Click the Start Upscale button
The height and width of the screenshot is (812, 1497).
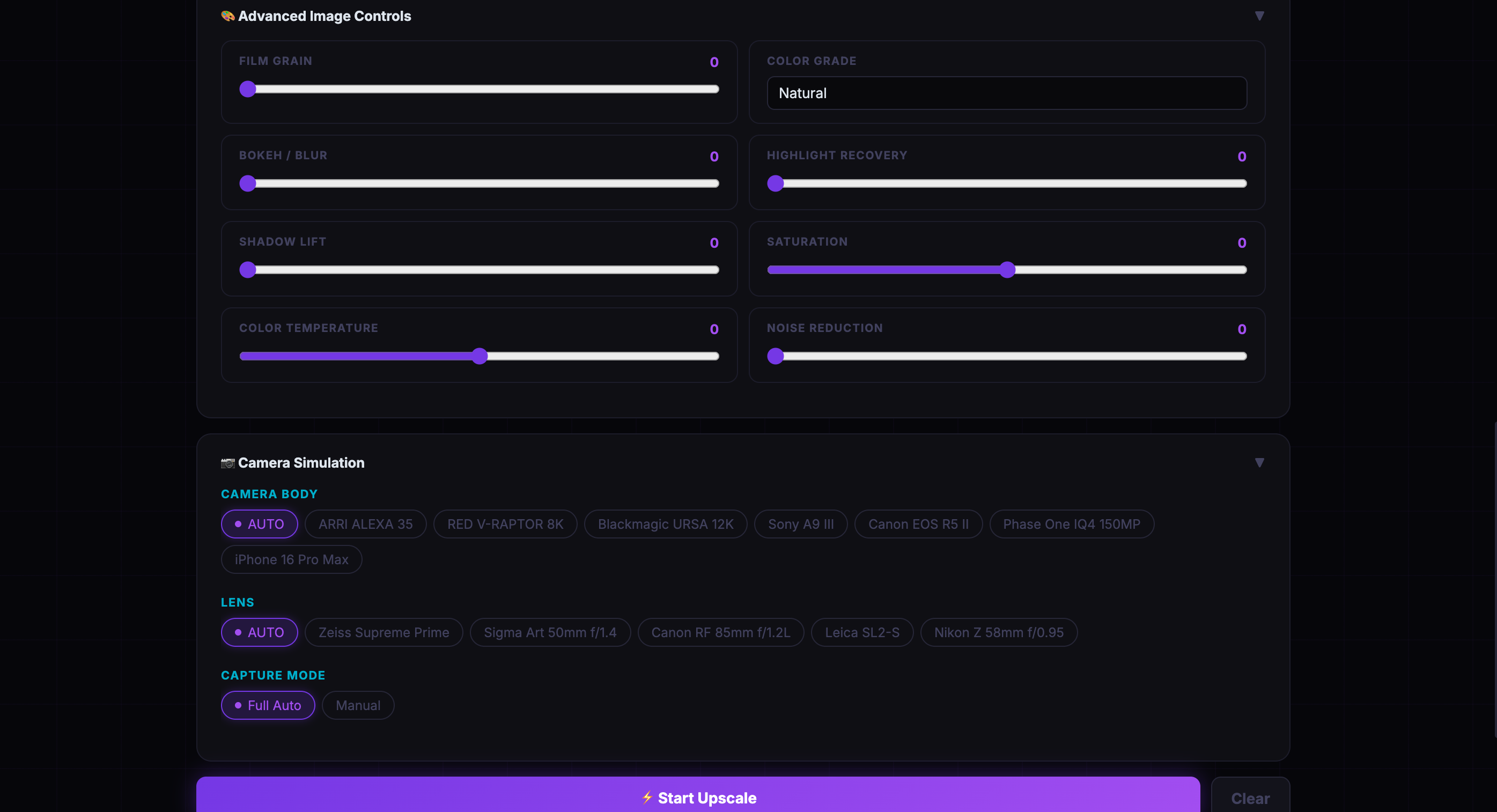[x=698, y=794]
